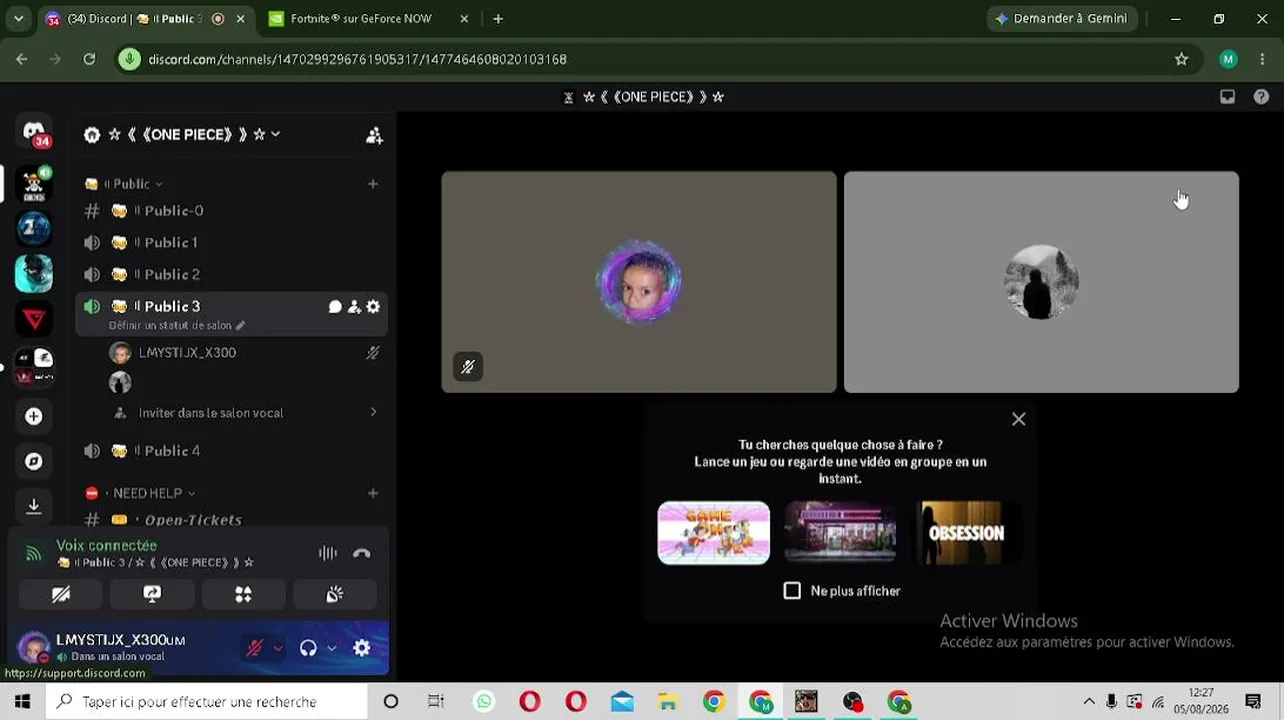Open the Discord inbox icon

point(1228,97)
